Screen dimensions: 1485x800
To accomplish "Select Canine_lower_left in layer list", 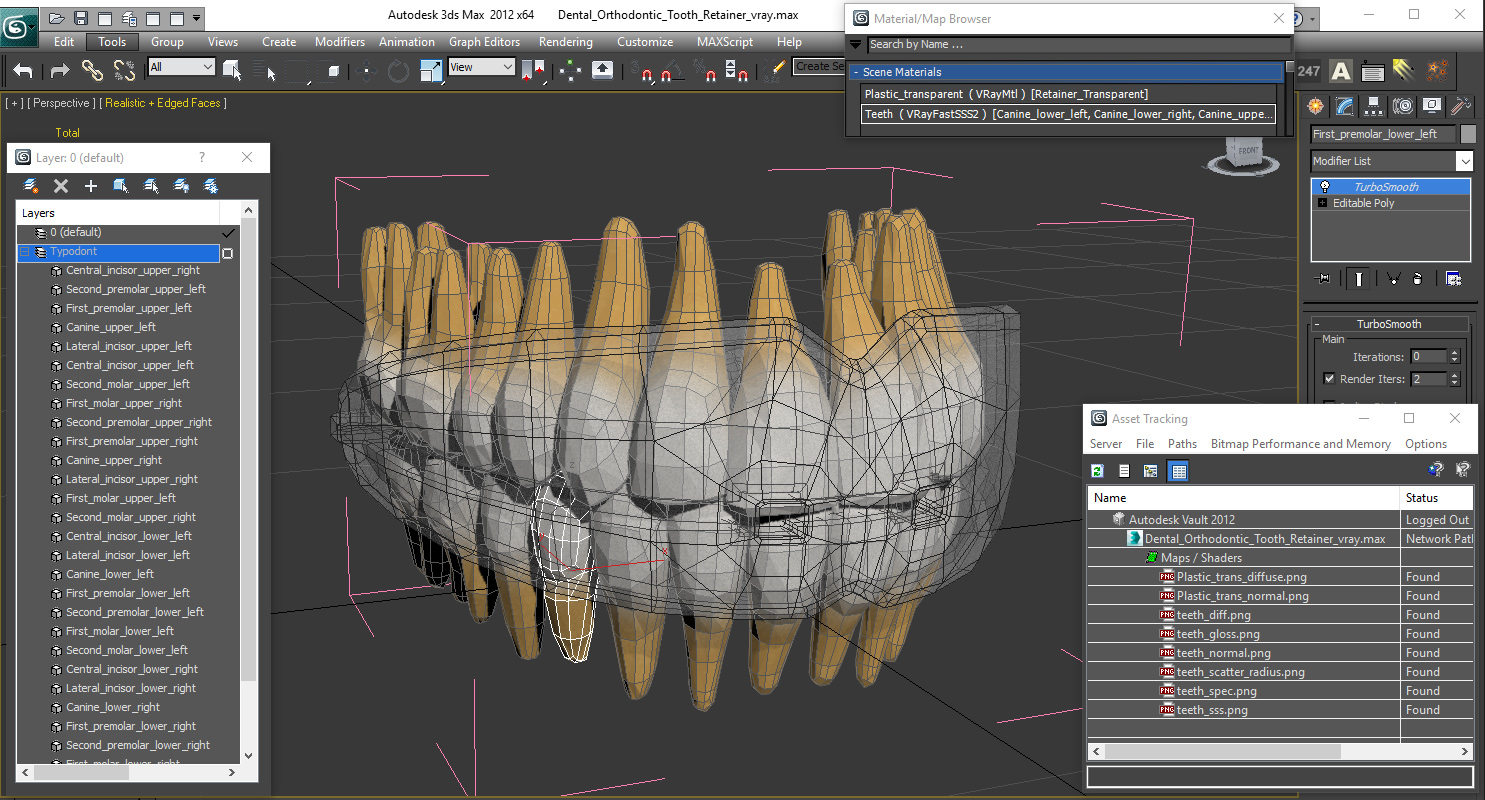I will (x=110, y=574).
